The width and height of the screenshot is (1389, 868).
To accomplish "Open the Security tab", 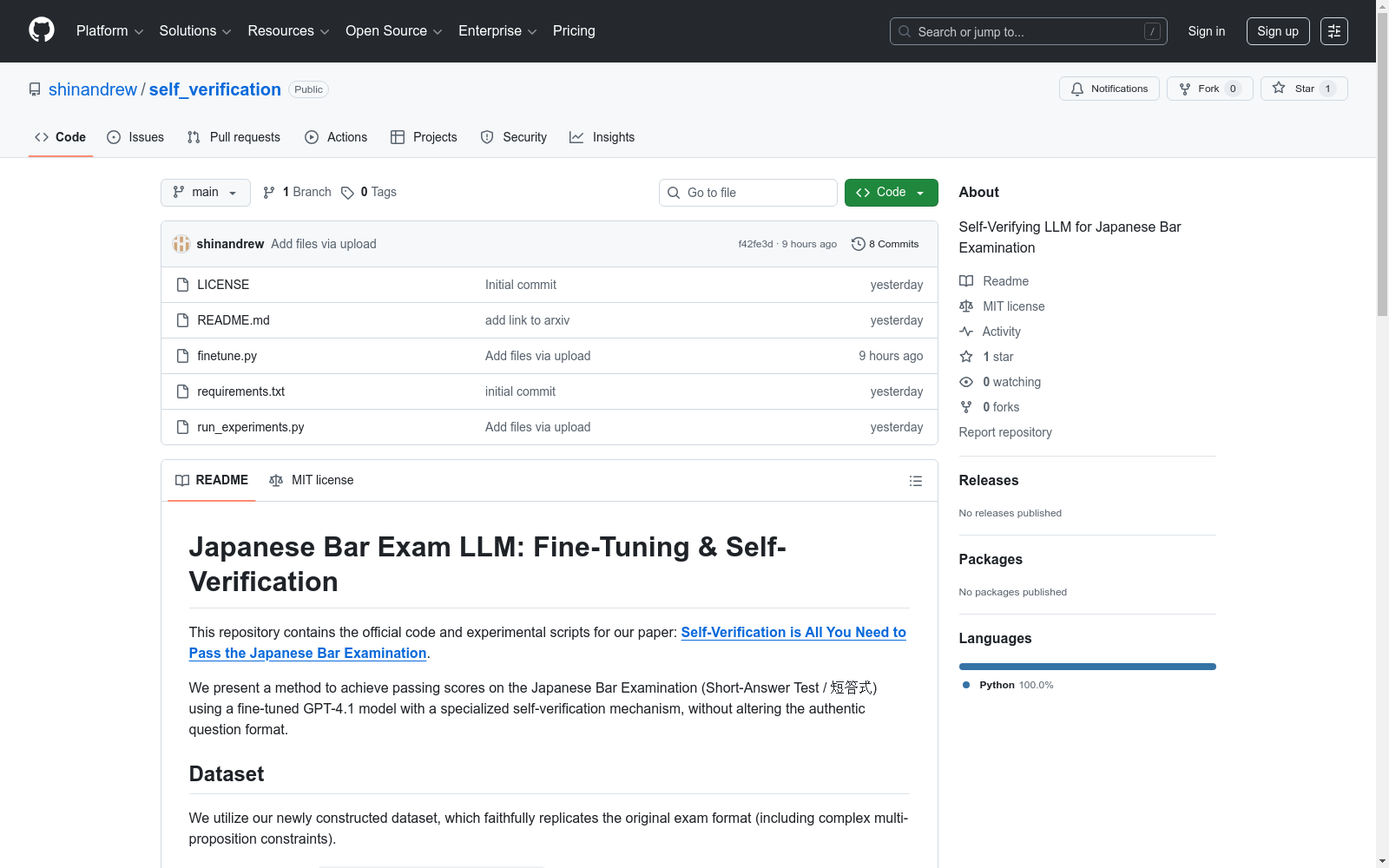I will pyautogui.click(x=514, y=137).
